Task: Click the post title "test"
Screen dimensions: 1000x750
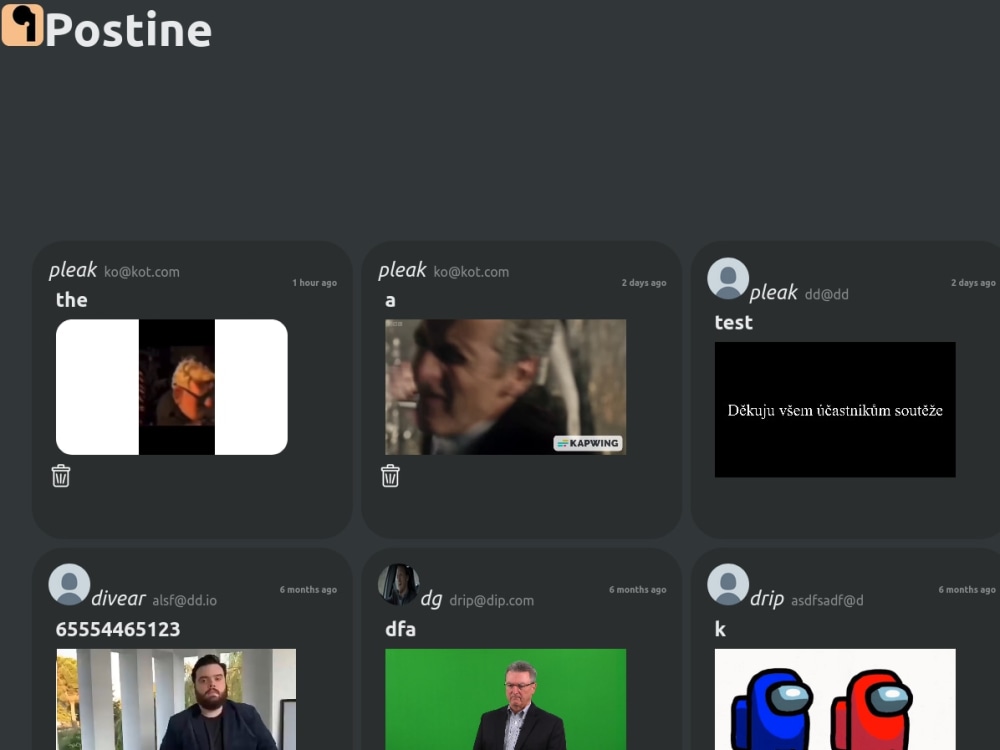Action: click(x=733, y=323)
